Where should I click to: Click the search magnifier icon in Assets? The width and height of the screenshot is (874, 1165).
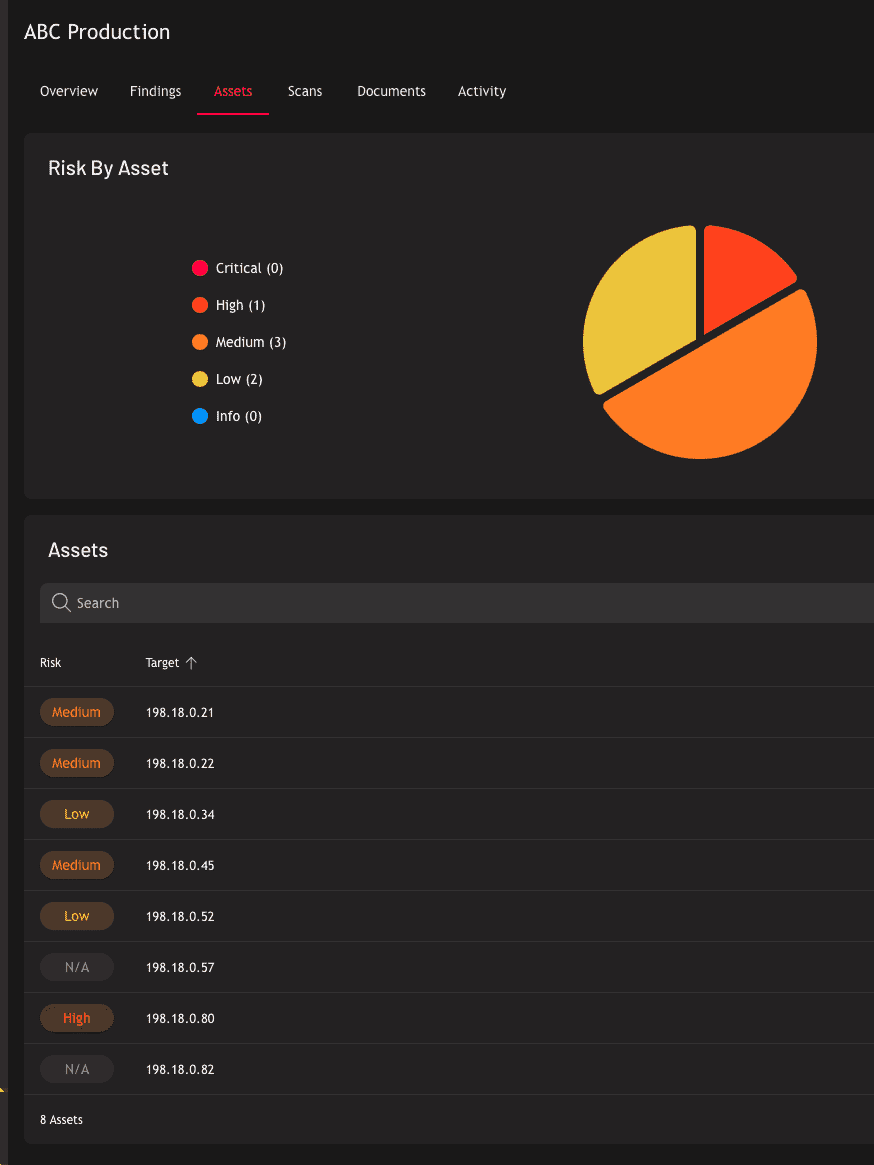(x=61, y=603)
